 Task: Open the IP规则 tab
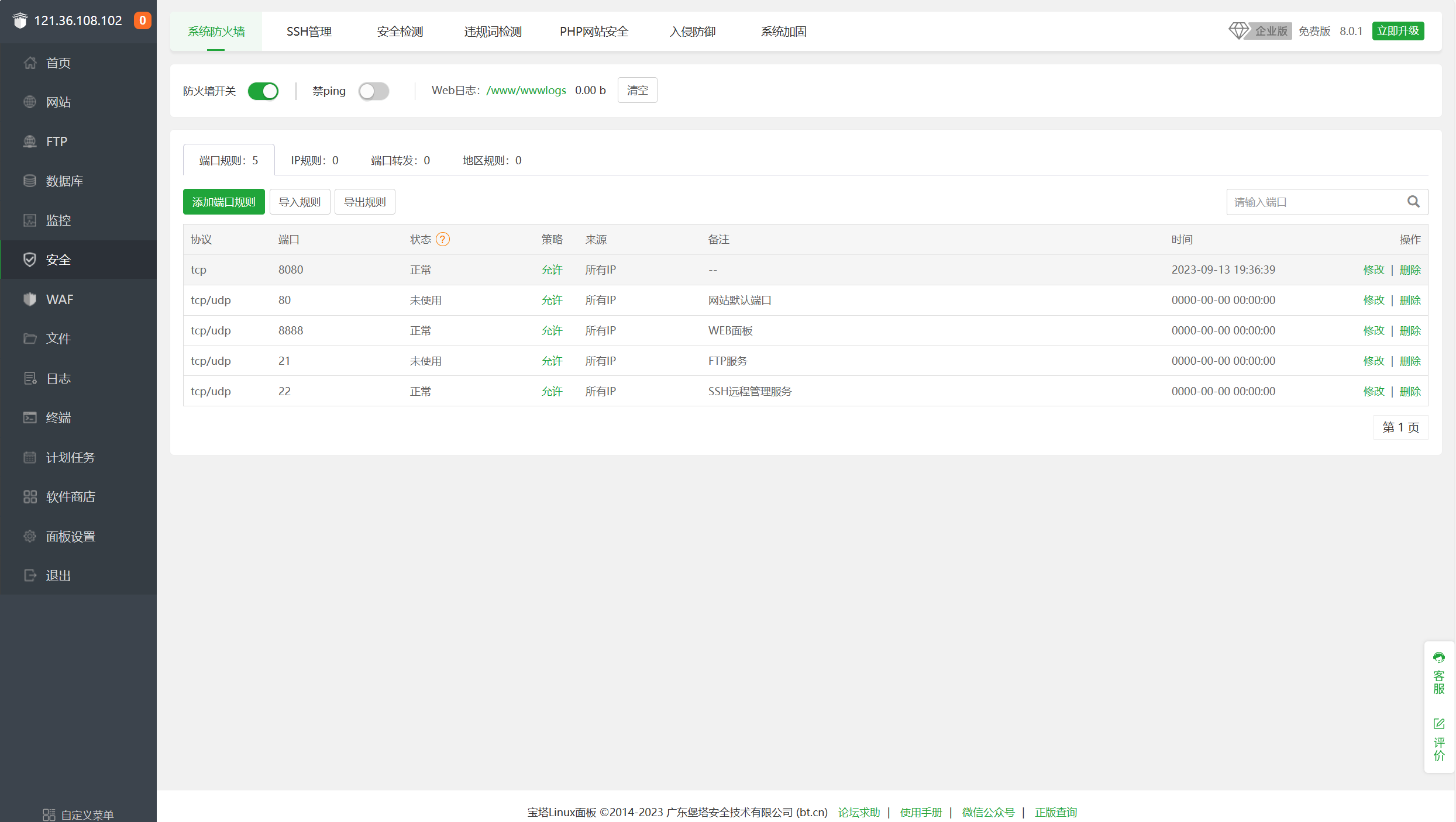pyautogui.click(x=314, y=160)
